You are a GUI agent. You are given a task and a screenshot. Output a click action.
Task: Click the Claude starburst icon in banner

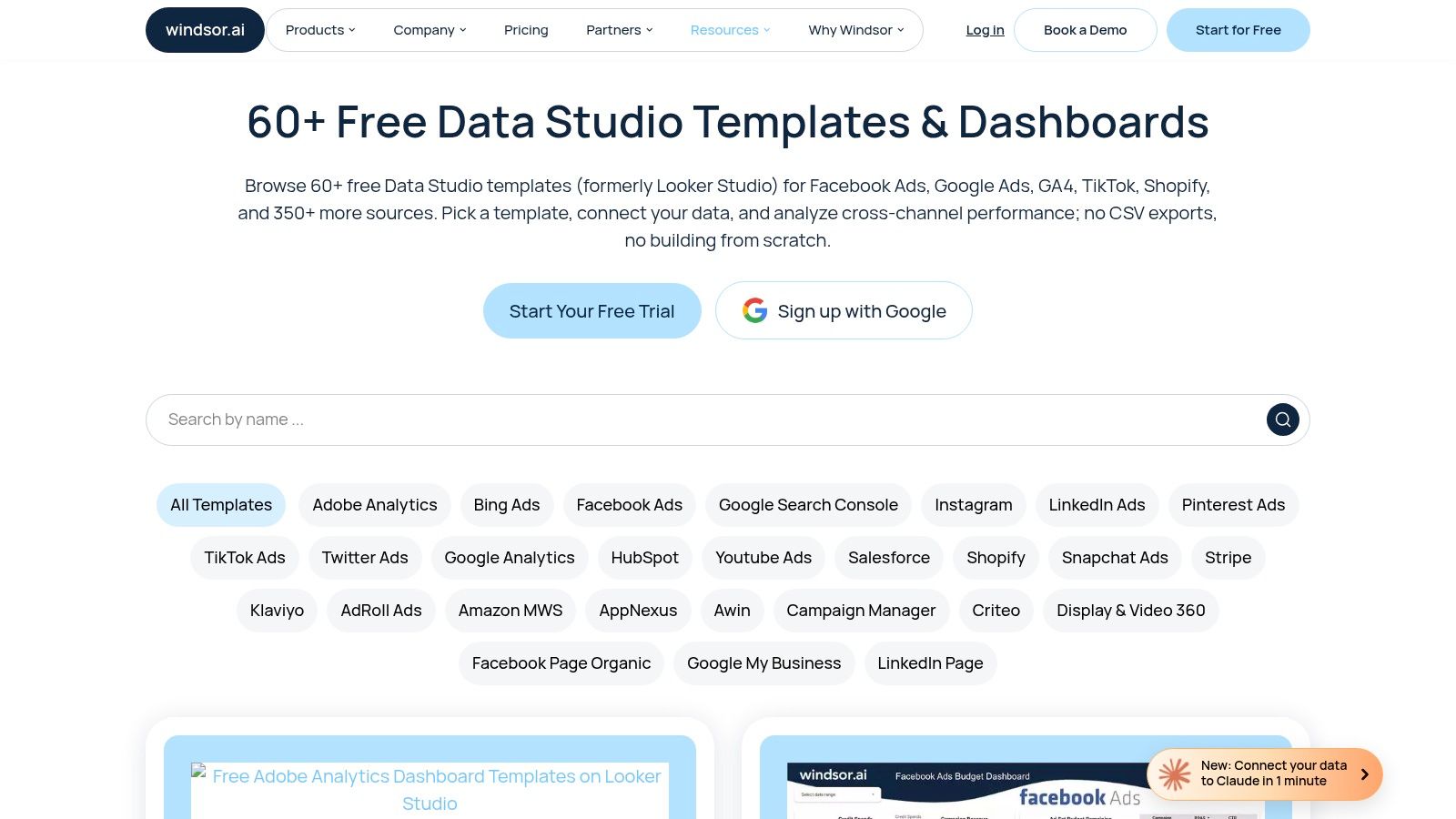pyautogui.click(x=1174, y=774)
